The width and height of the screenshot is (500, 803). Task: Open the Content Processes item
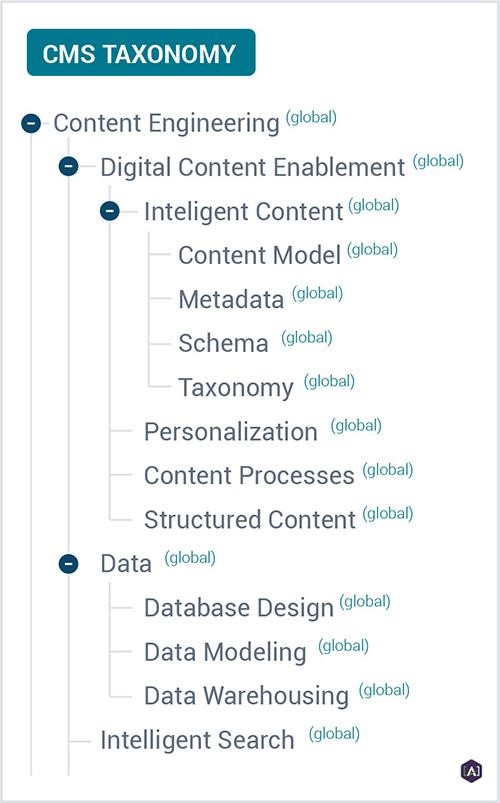pyautogui.click(x=249, y=475)
